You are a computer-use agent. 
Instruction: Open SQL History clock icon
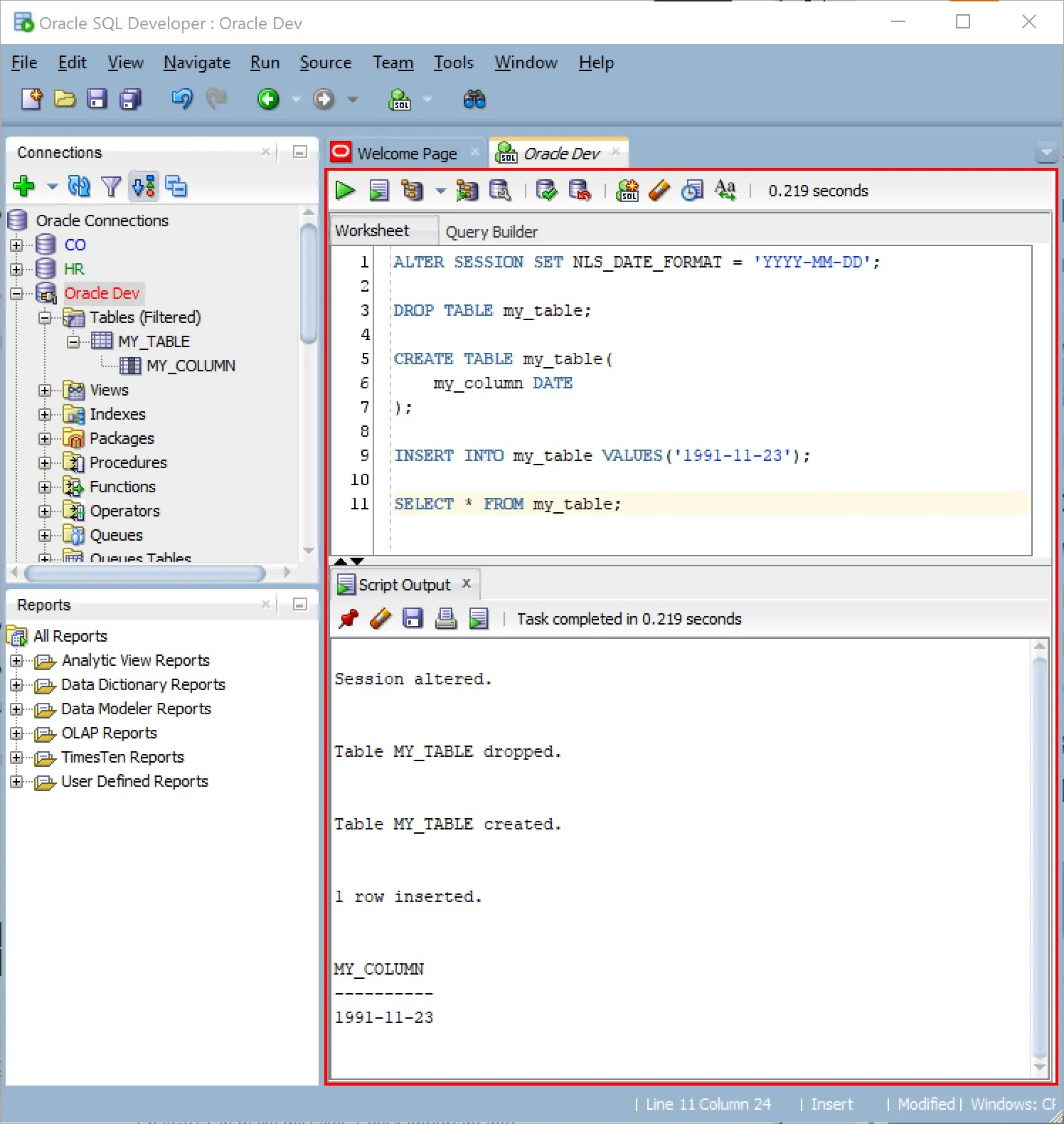(x=692, y=190)
